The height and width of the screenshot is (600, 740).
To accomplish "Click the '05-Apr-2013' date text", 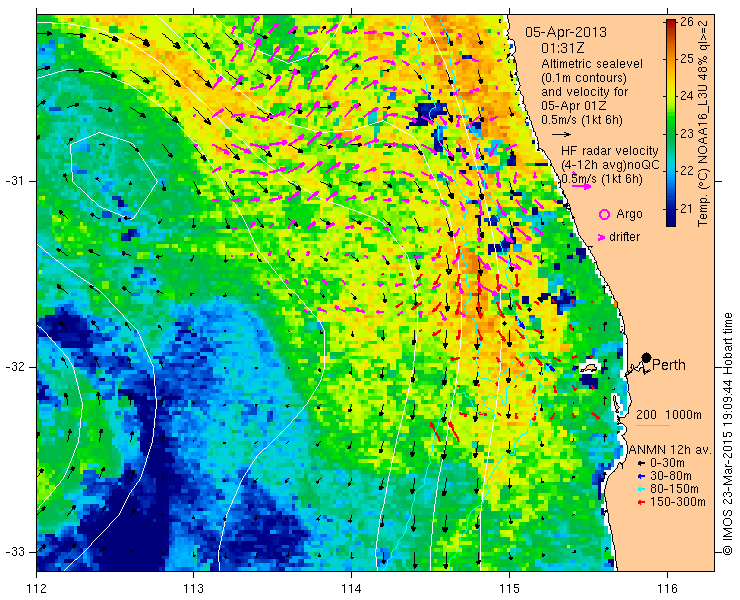I will point(566,33).
